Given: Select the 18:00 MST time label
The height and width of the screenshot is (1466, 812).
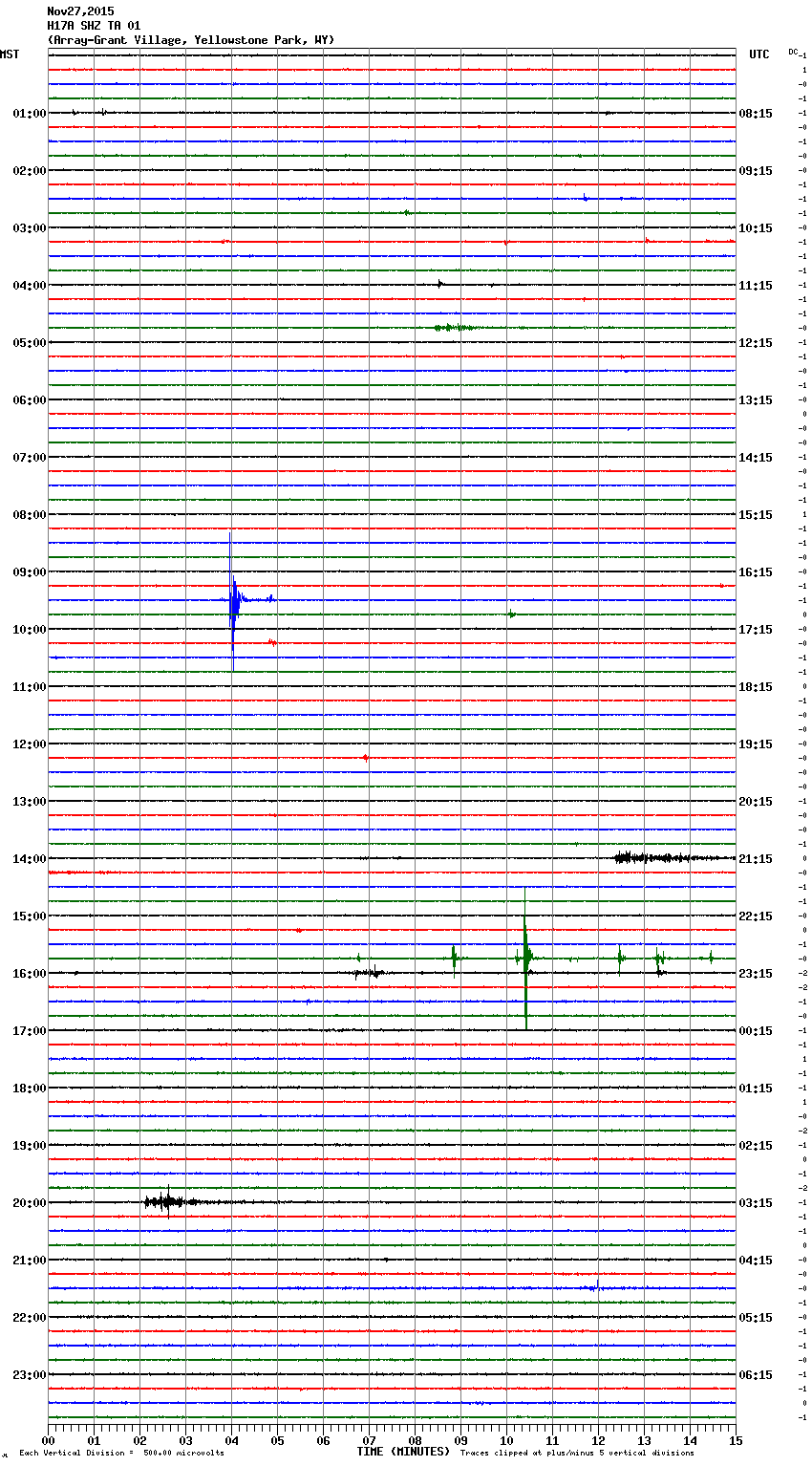Looking at the screenshot, I should point(29,1089).
